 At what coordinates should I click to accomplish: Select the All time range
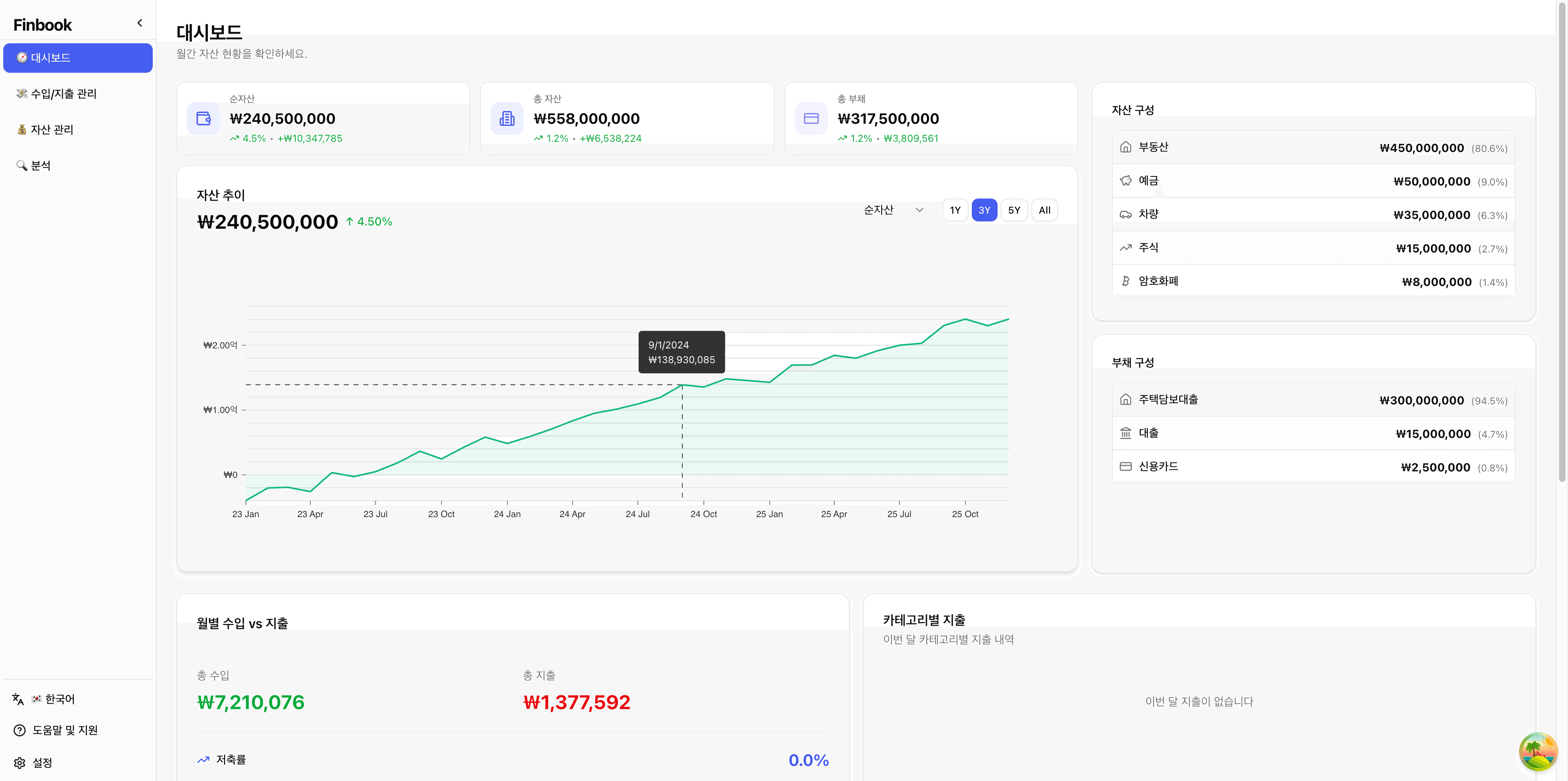pos(1045,210)
